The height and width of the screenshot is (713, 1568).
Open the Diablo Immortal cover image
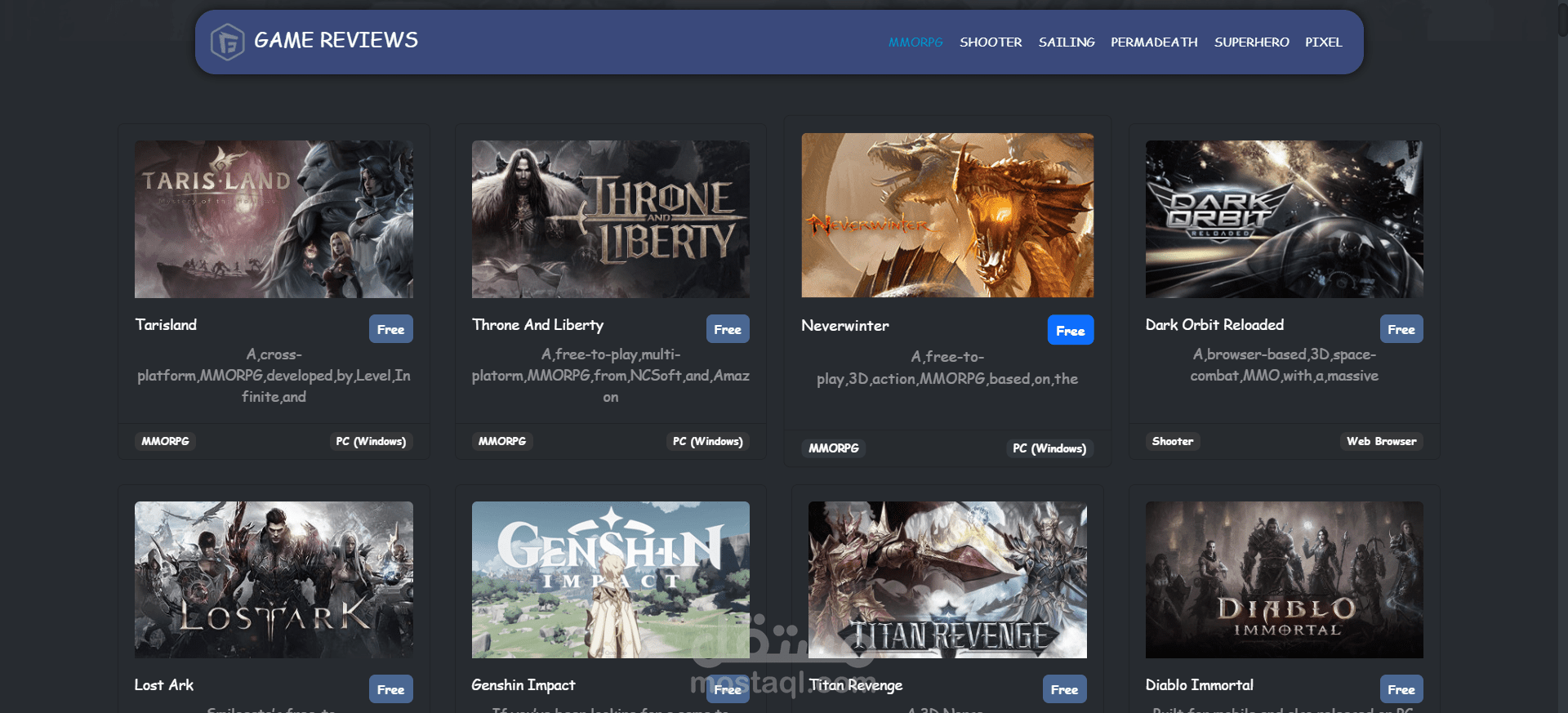pos(1284,580)
